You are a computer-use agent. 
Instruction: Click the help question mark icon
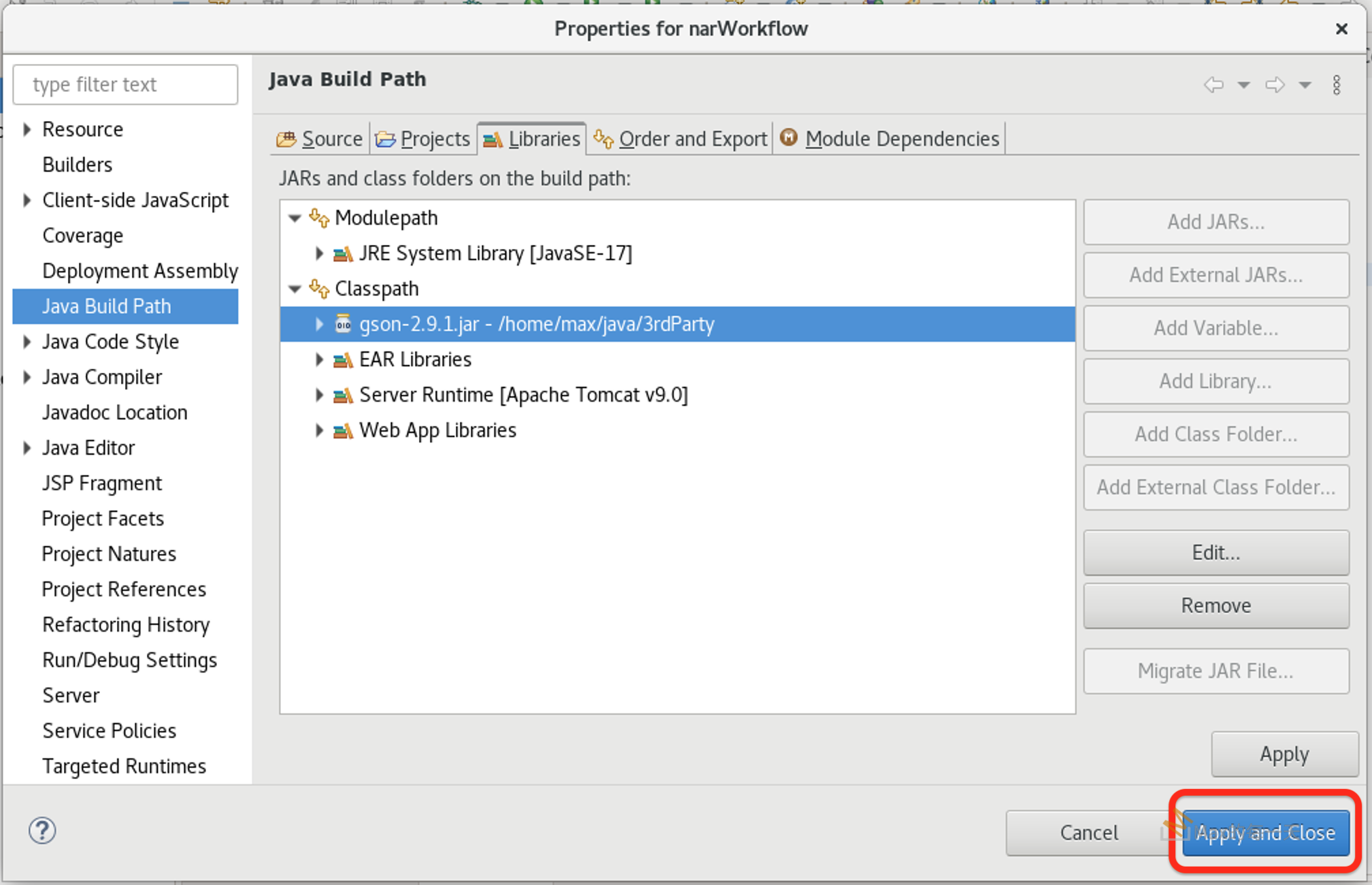coord(42,831)
